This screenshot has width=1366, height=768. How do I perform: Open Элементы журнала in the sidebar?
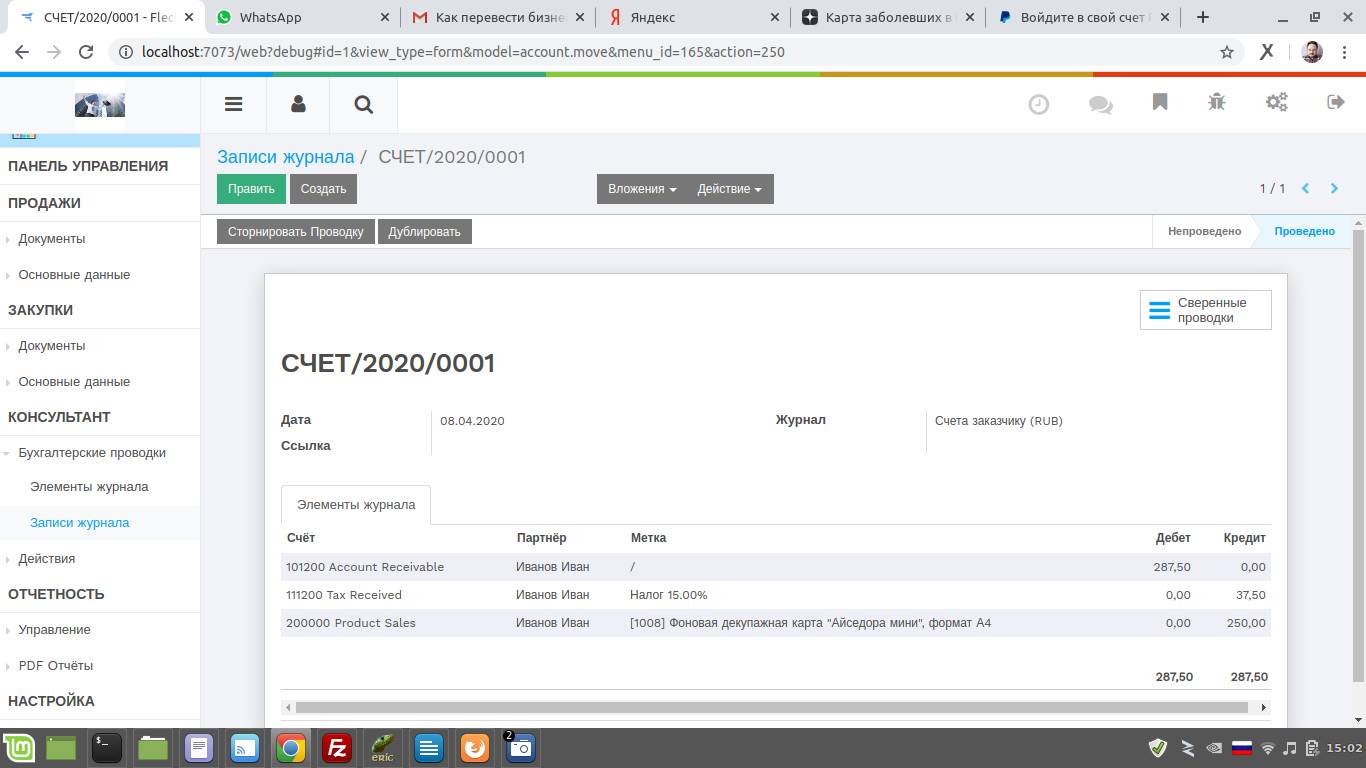[x=89, y=487]
